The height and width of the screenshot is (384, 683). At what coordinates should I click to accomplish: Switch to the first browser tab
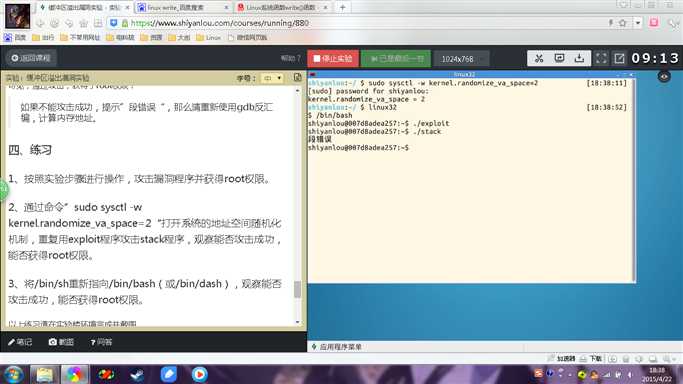point(85,7)
